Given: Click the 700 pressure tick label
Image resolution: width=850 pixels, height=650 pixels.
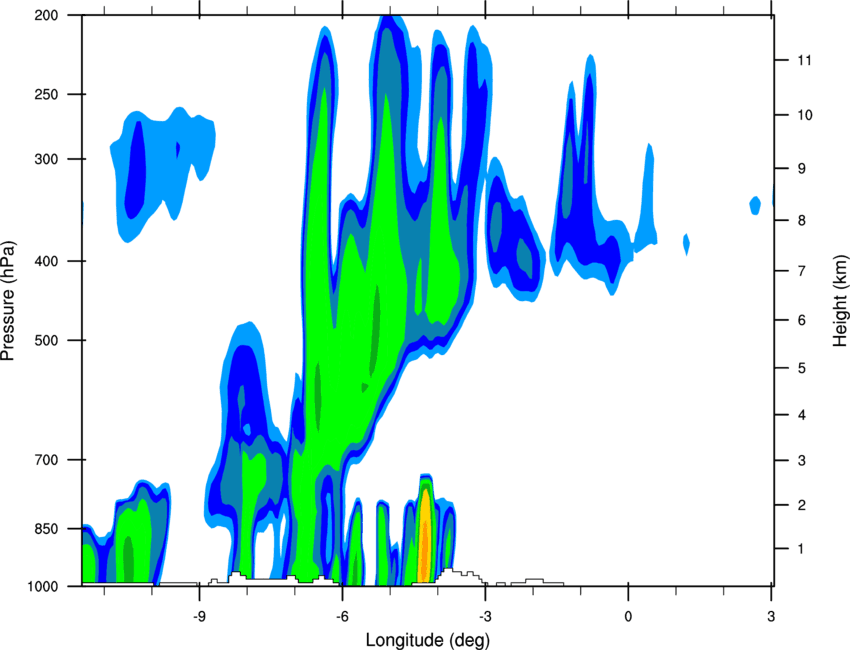Looking at the screenshot, I should (46, 460).
